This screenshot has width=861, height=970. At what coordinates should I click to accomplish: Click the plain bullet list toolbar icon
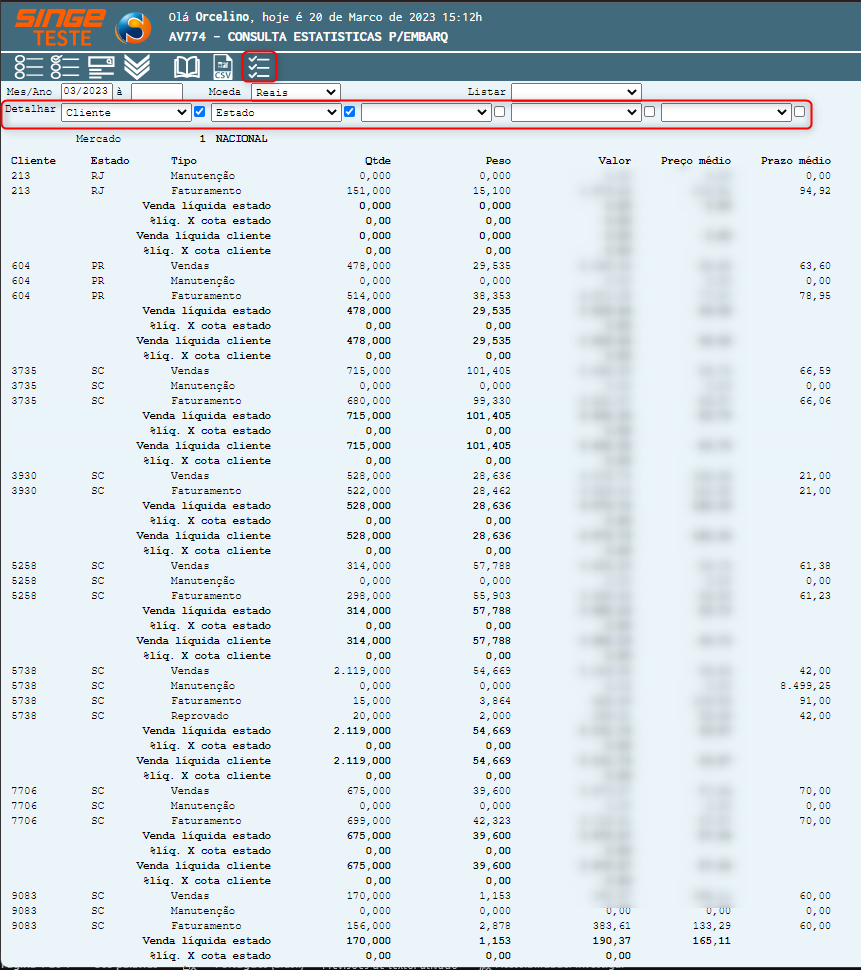click(x=28, y=67)
